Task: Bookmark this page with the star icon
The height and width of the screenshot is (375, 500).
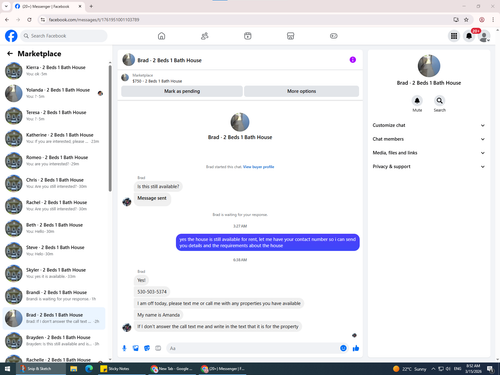Action: tap(466, 20)
